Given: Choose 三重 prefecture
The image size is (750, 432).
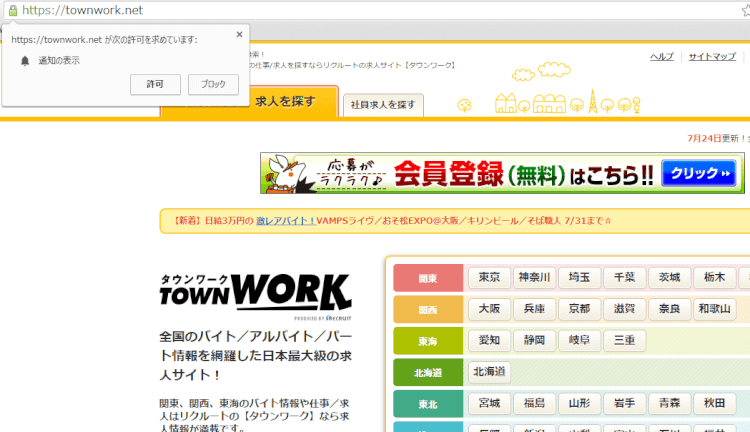Looking at the screenshot, I should 624,341.
